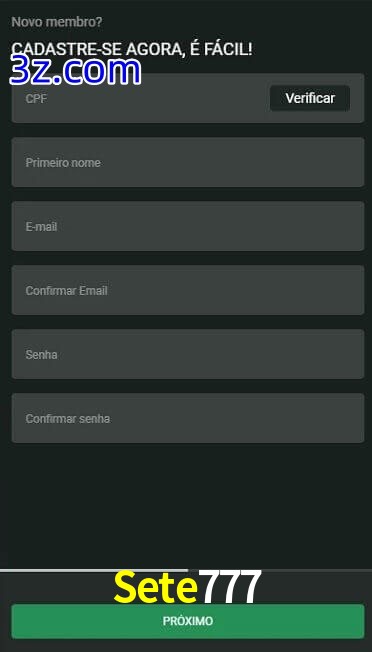The image size is (372, 652).
Task: Focus the Confirmar senha field
Action: point(188,418)
